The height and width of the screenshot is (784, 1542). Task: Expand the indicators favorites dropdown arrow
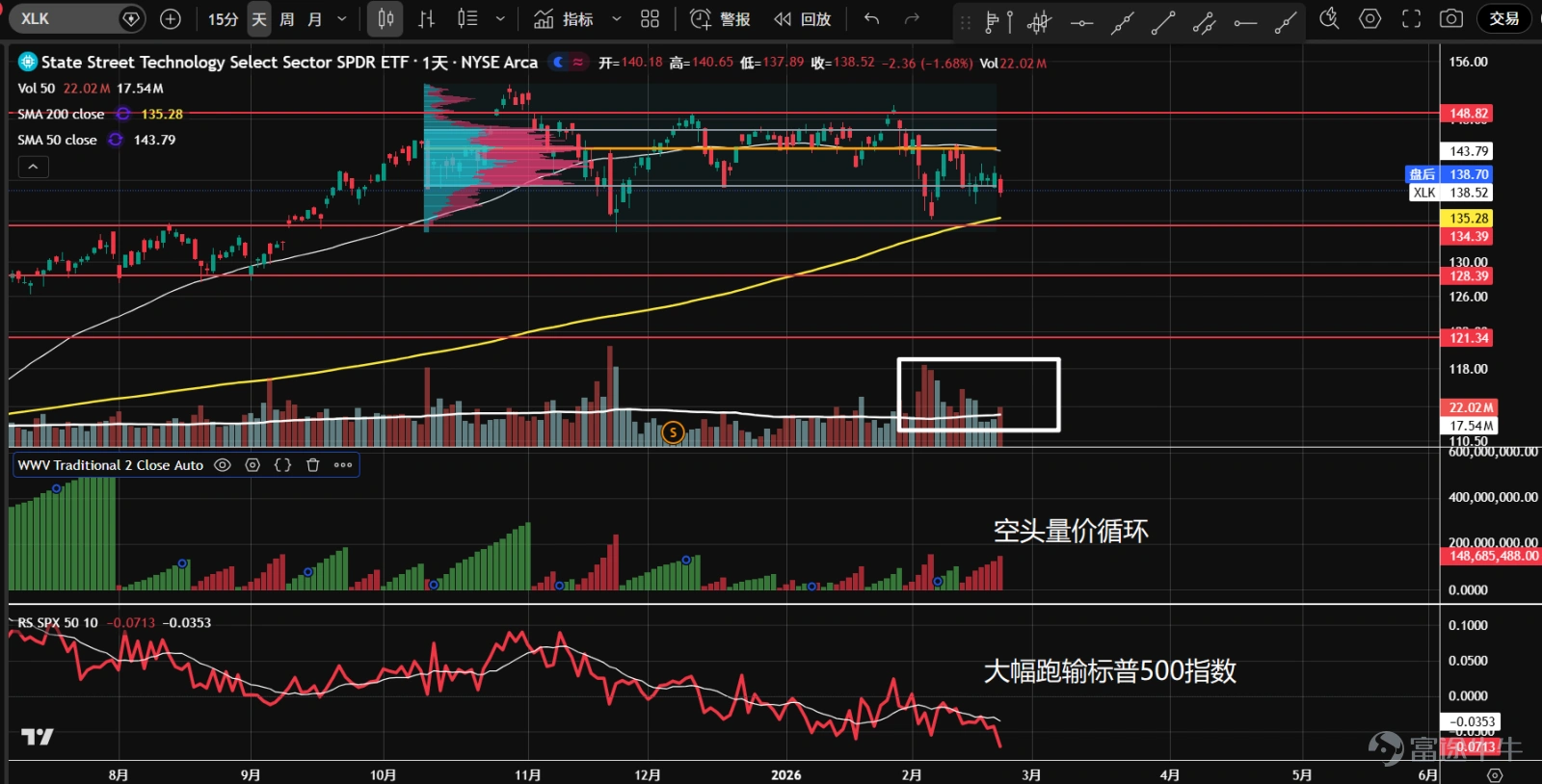tap(617, 19)
